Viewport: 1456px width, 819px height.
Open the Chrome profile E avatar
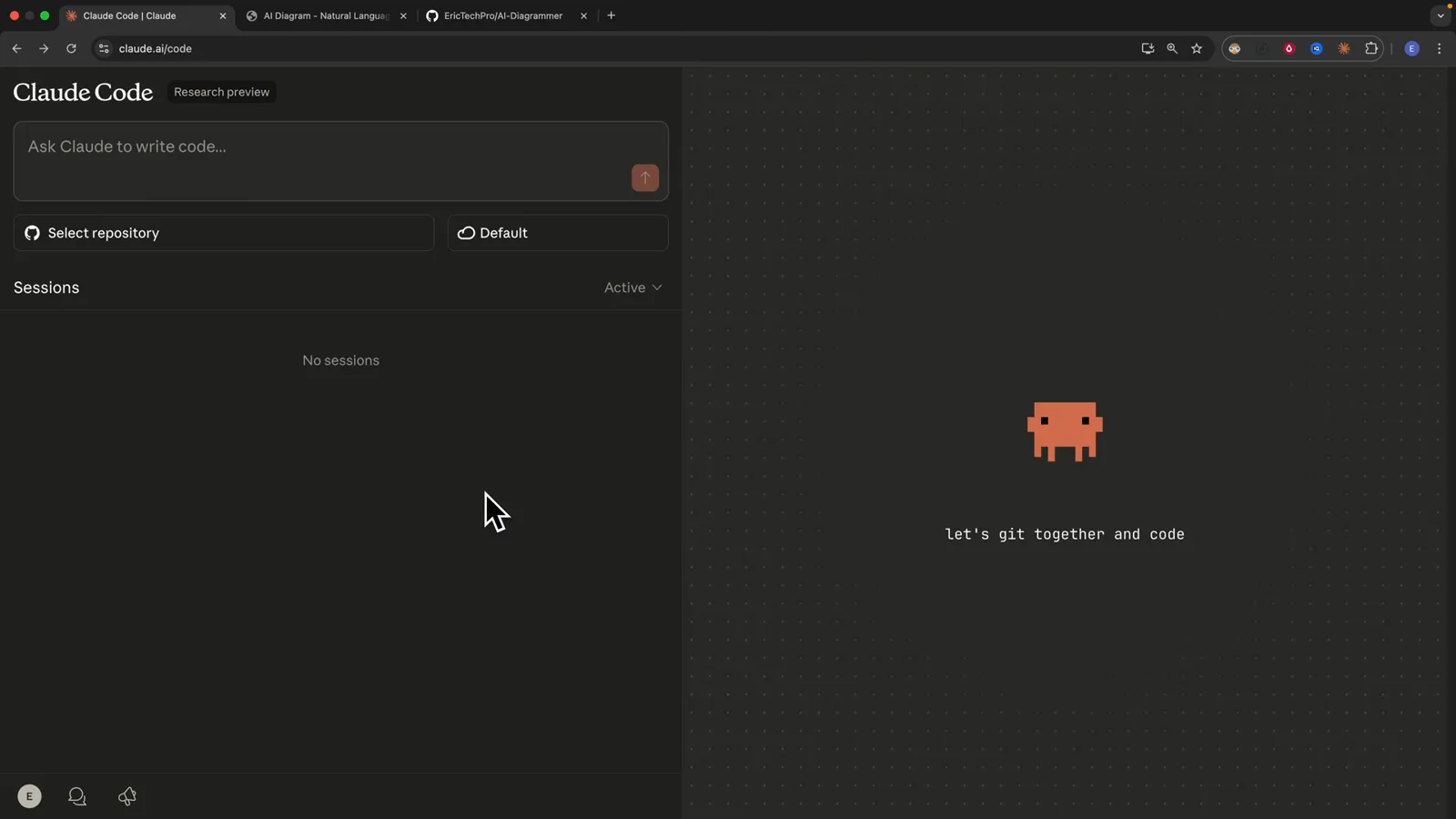pos(1412,48)
